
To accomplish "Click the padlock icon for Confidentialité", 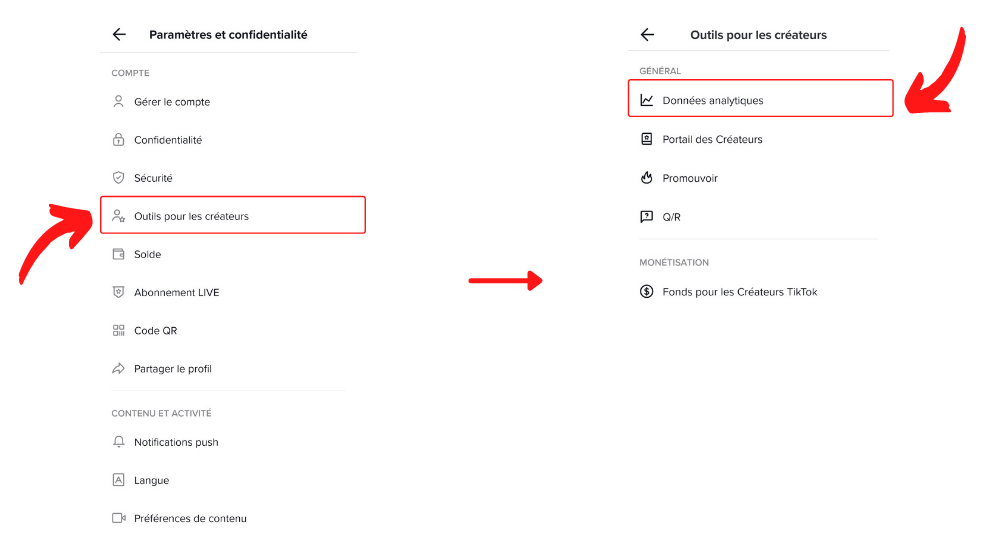I will pyautogui.click(x=118, y=140).
